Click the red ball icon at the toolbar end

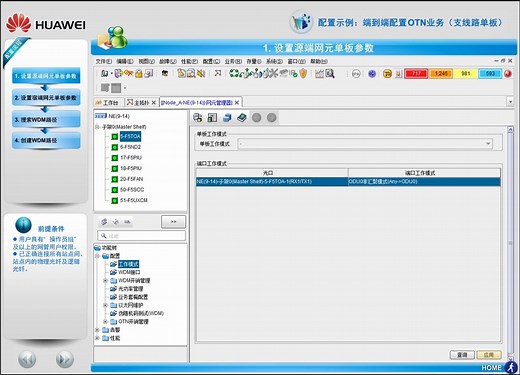click(508, 74)
